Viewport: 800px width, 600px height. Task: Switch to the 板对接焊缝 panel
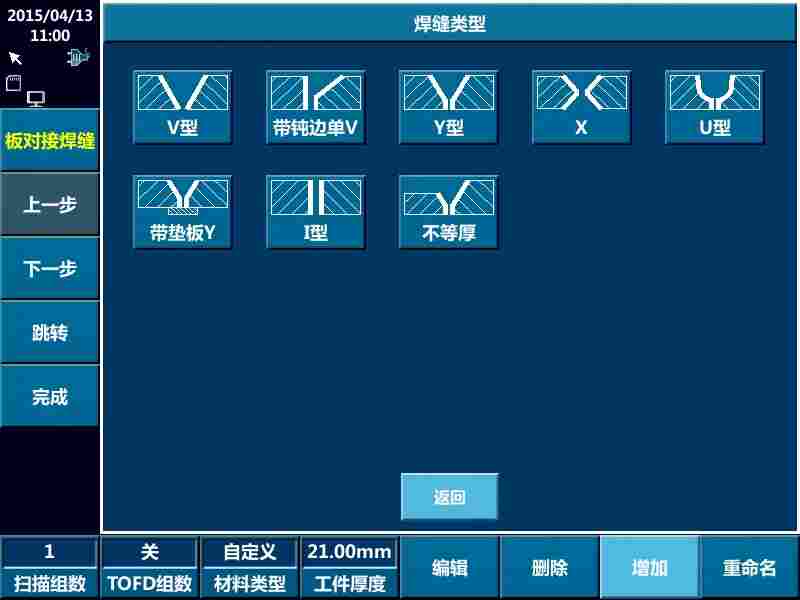pos(49,142)
